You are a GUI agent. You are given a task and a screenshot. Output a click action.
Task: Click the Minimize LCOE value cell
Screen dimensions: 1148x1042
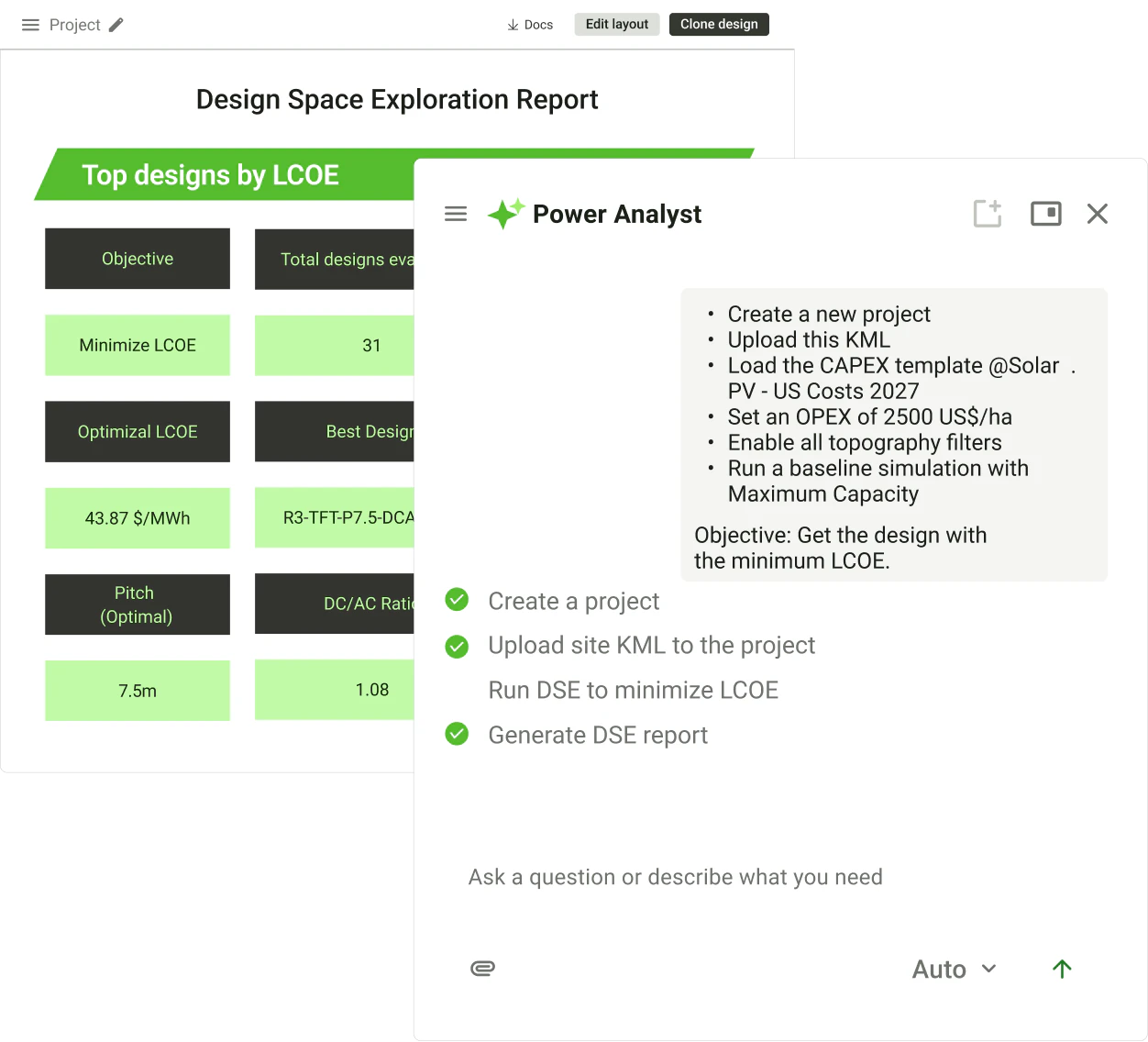(x=138, y=345)
